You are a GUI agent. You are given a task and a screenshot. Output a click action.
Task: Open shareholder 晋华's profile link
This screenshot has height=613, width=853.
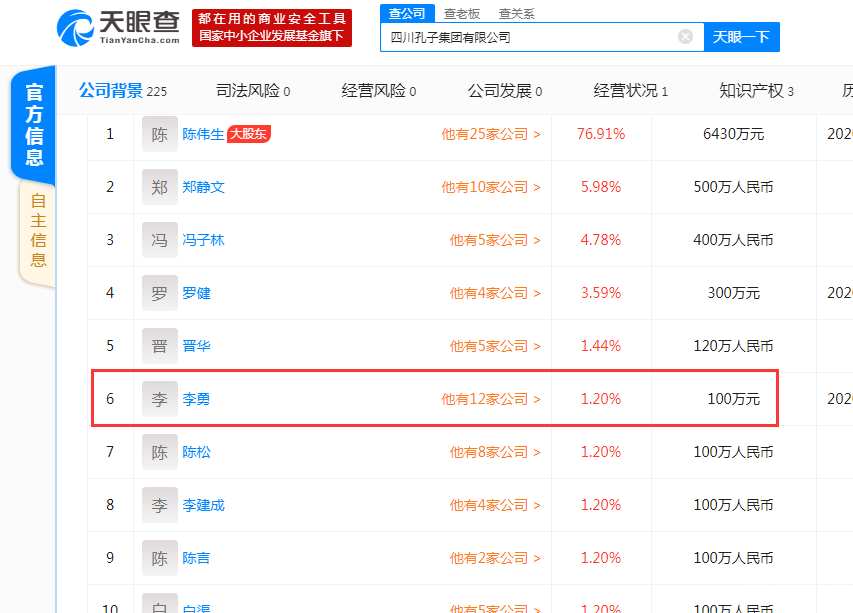coord(196,346)
